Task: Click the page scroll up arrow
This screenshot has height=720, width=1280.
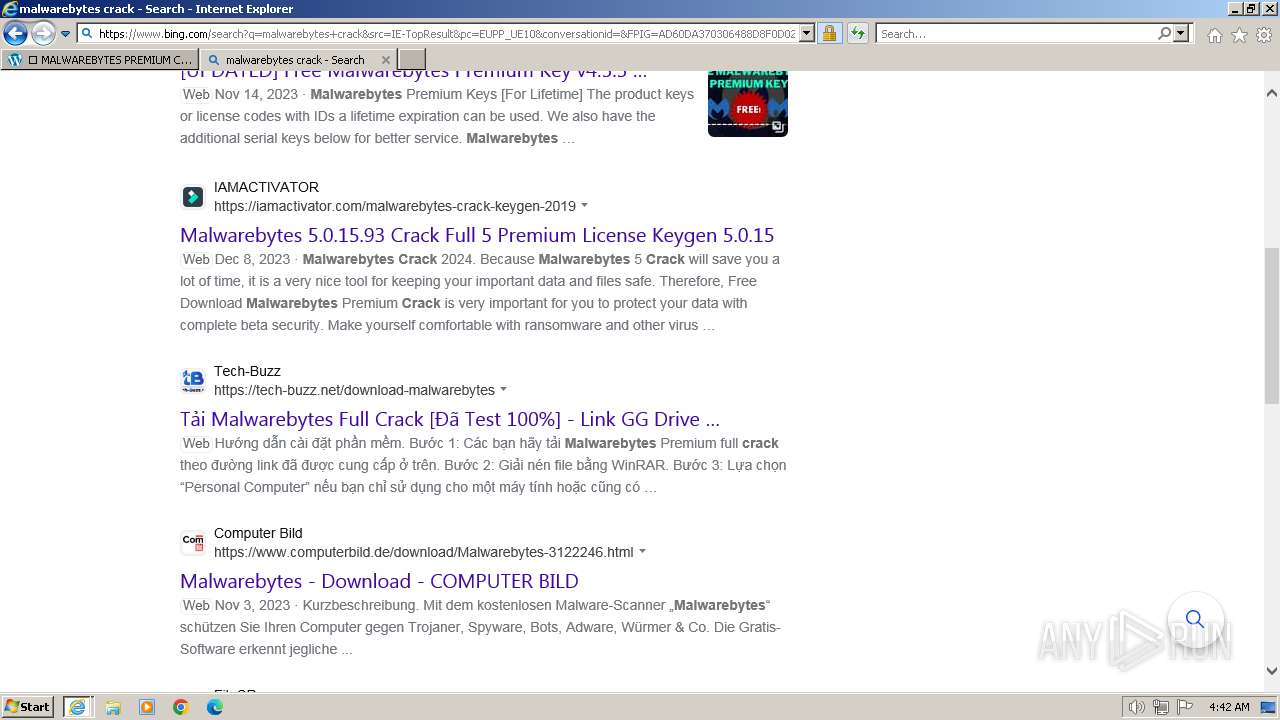Action: point(1272,93)
